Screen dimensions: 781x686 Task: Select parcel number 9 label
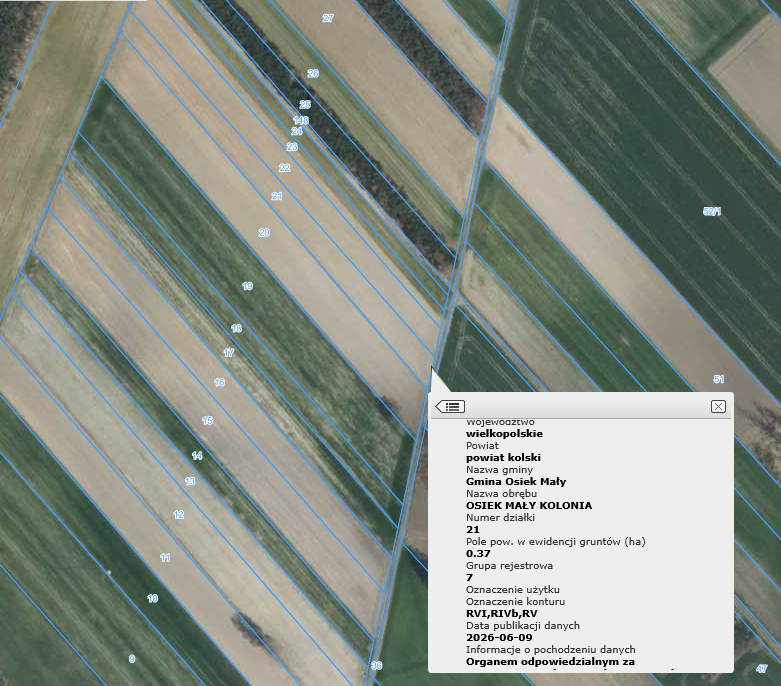132,659
